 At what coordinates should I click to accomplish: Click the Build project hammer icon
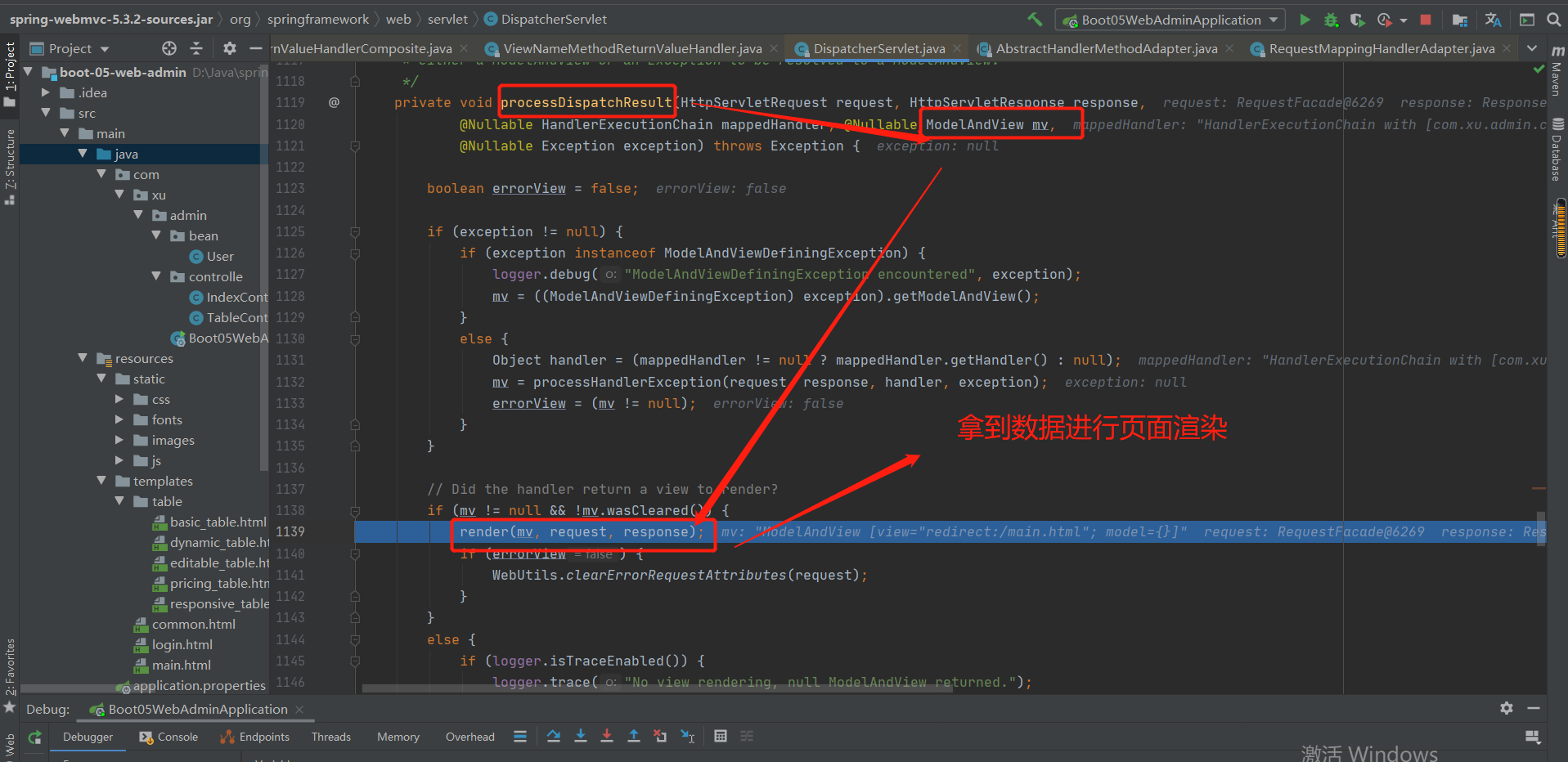1035,19
